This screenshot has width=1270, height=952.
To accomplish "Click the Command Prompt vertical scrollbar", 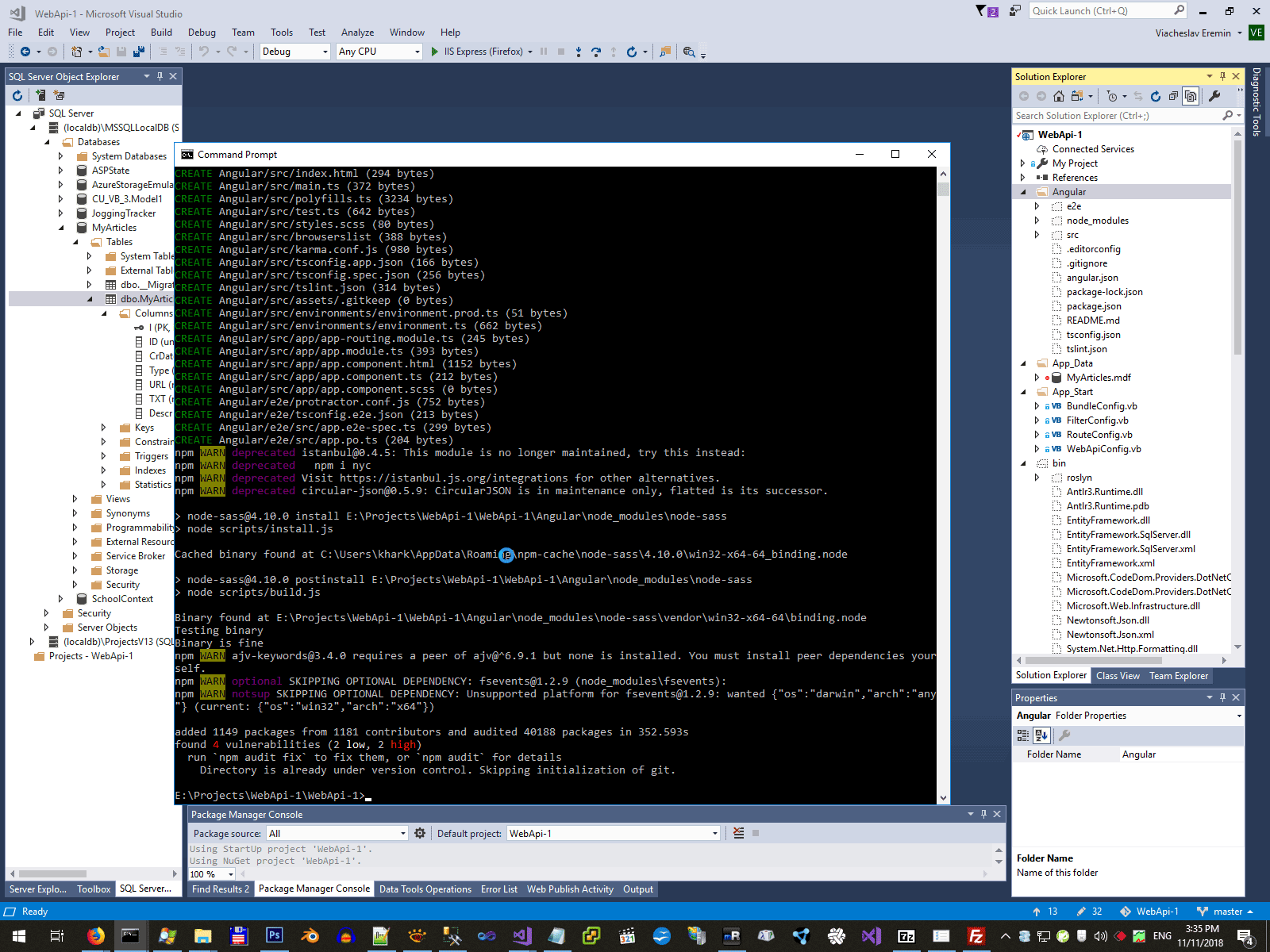I will click(x=943, y=486).
